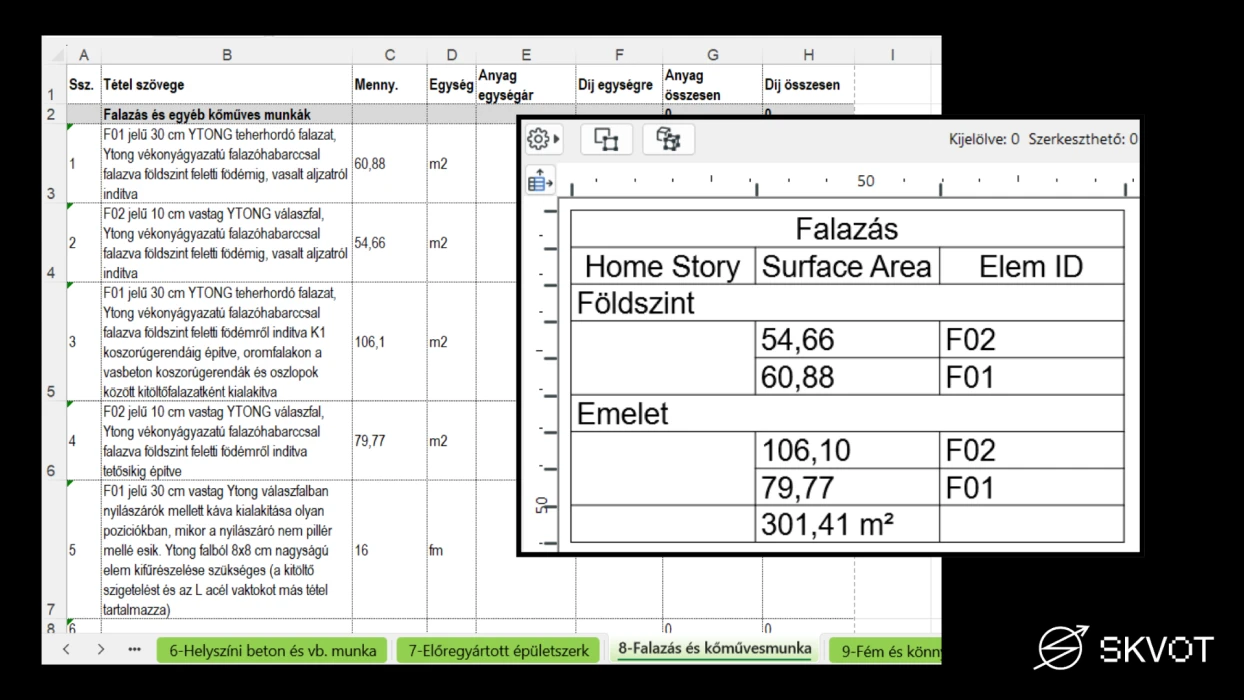1244x700 pixels.
Task: Click the table header options icon beside ruler
Action: pyautogui.click(x=540, y=181)
